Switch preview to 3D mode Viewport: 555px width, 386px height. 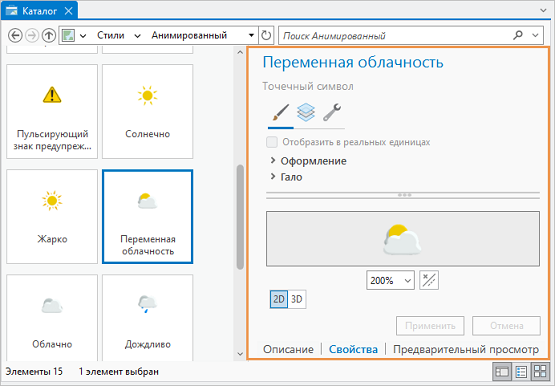point(297,299)
